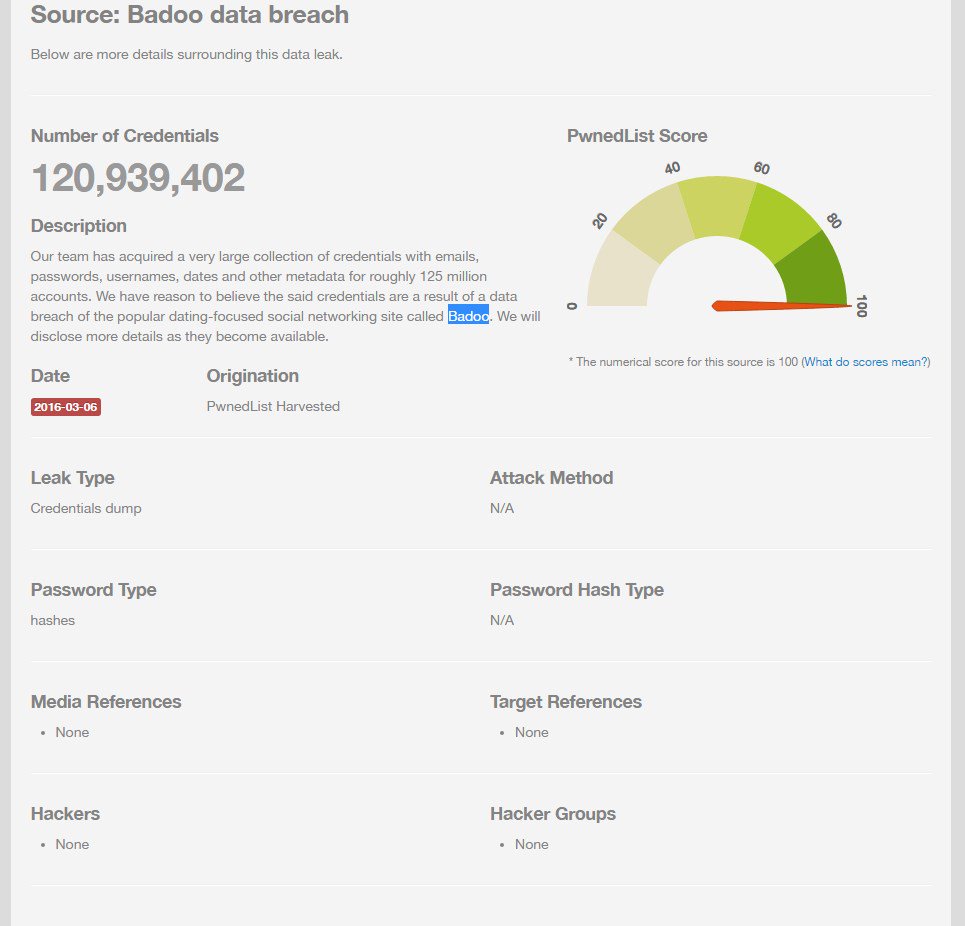This screenshot has width=965, height=926.
Task: Click the 'Credentials dump' leak type value
Action: [86, 508]
